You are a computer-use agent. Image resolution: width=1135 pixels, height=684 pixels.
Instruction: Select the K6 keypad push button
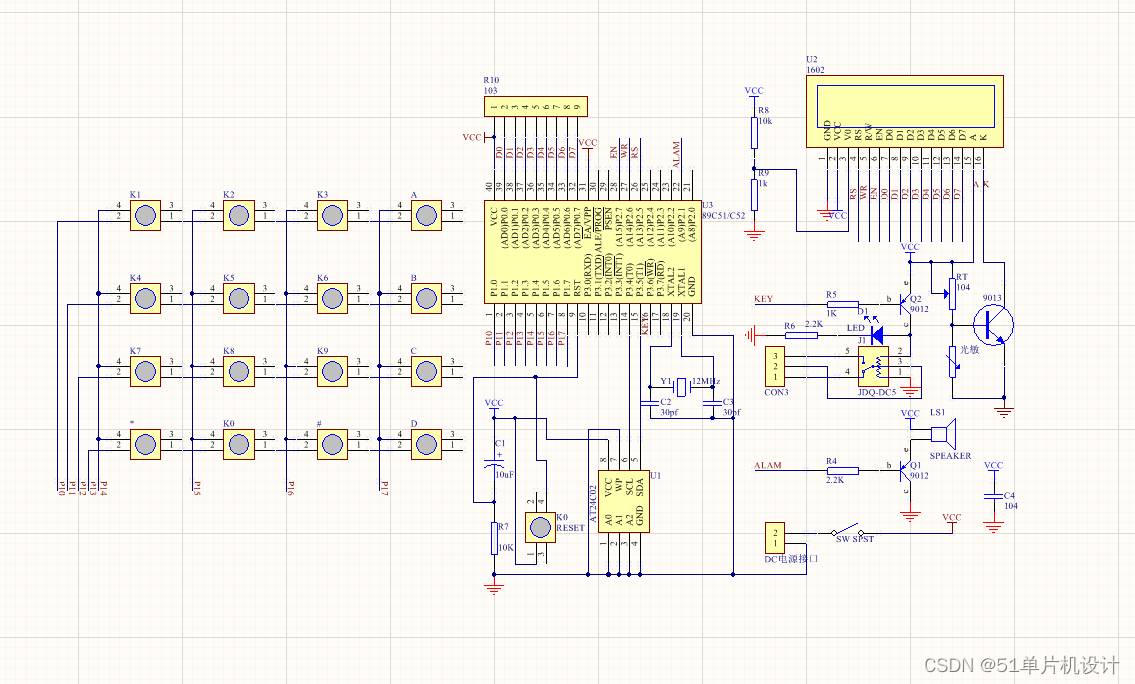(332, 298)
